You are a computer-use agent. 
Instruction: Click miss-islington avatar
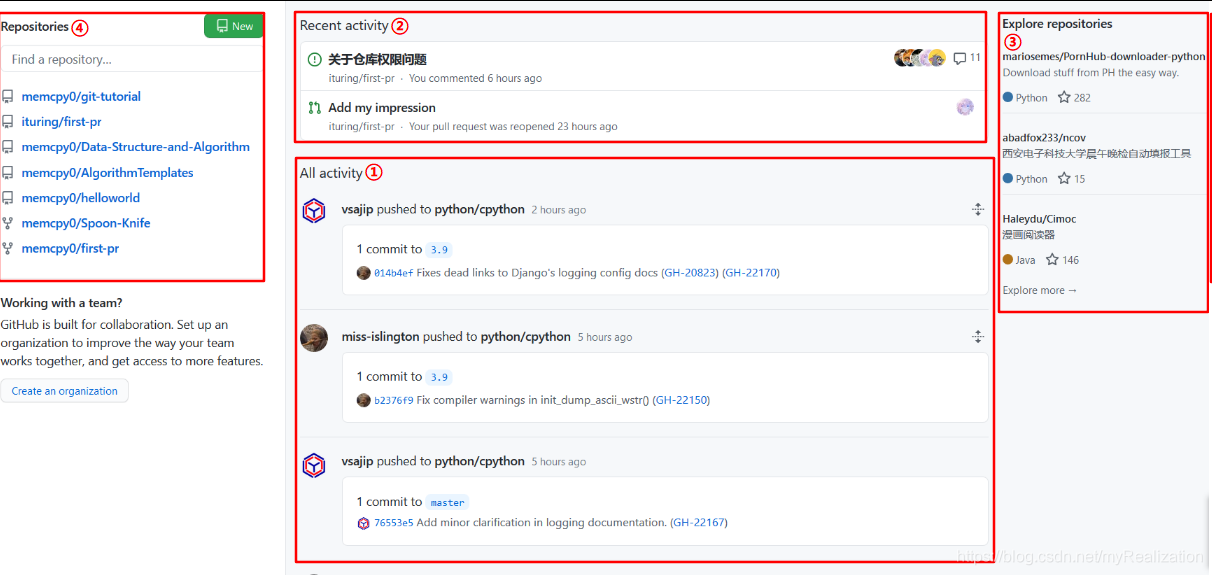[x=314, y=338]
